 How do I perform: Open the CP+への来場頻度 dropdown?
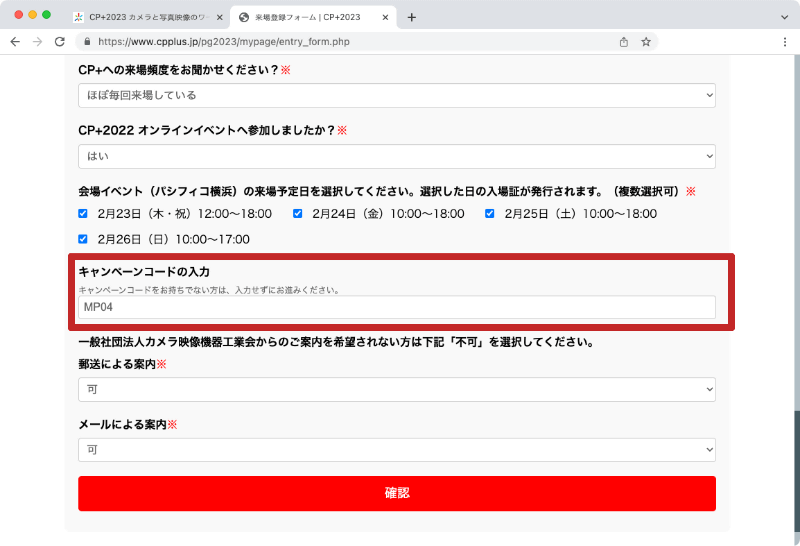click(x=397, y=95)
